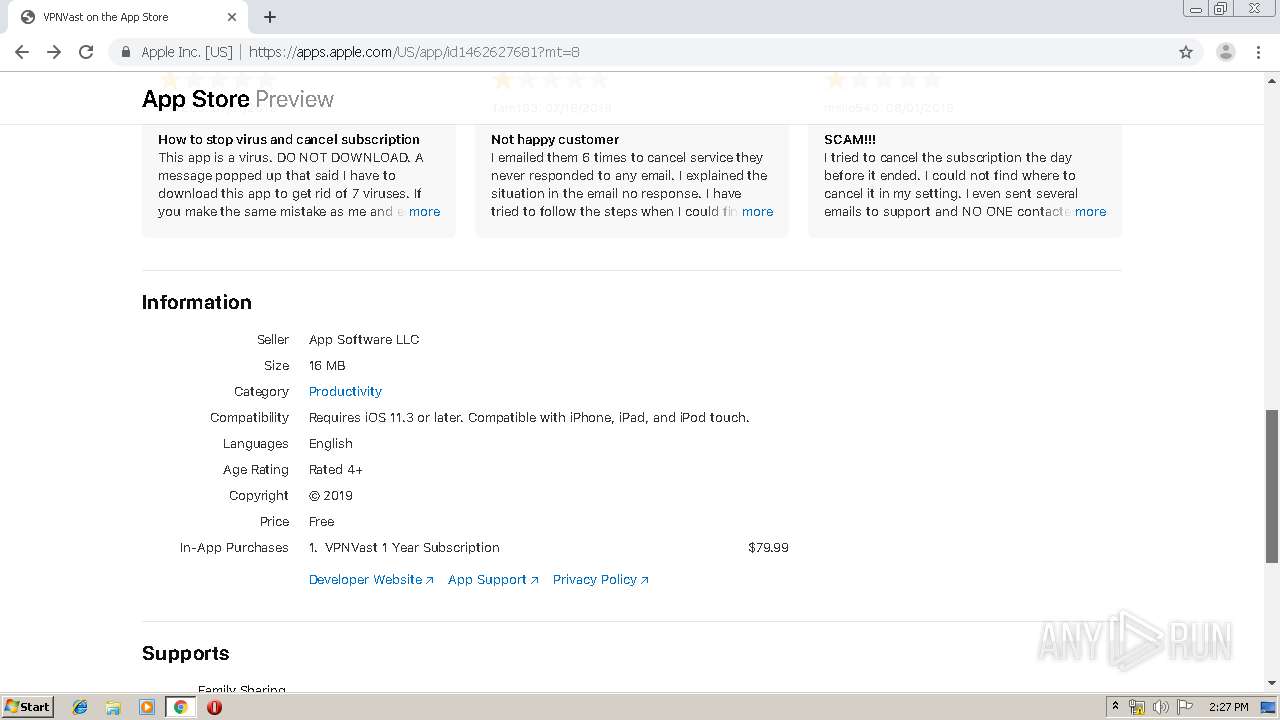Select the price value Free

[x=322, y=521]
